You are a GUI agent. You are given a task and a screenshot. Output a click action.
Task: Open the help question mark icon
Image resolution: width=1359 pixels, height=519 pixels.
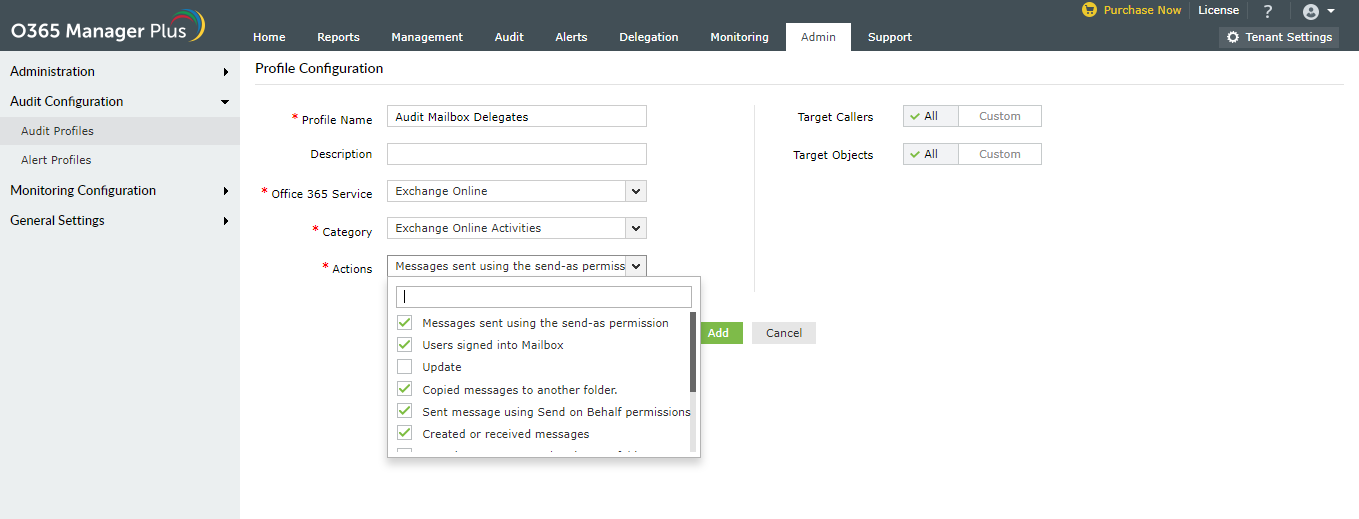coord(1268,11)
